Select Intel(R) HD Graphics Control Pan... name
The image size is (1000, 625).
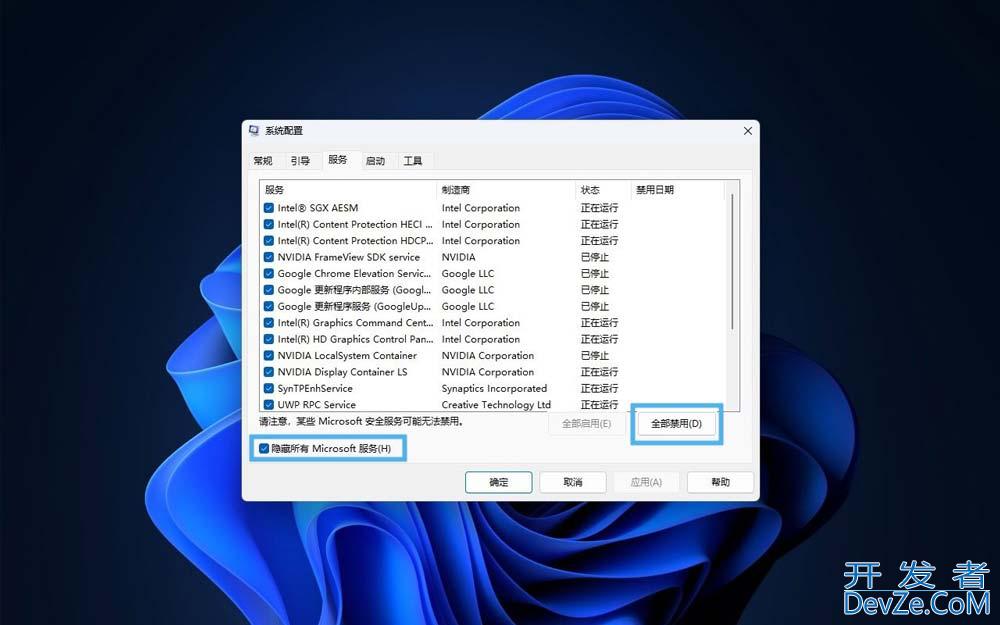coord(355,339)
